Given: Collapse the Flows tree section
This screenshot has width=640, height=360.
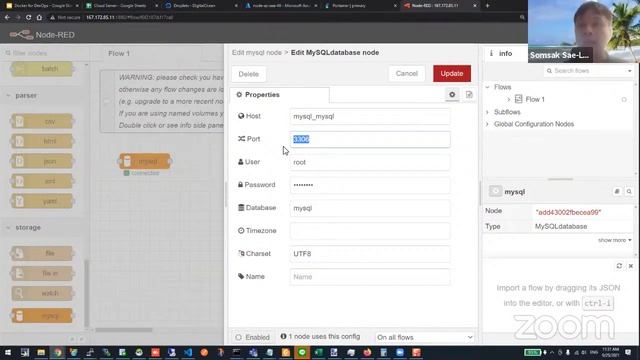Looking at the screenshot, I should point(487,87).
